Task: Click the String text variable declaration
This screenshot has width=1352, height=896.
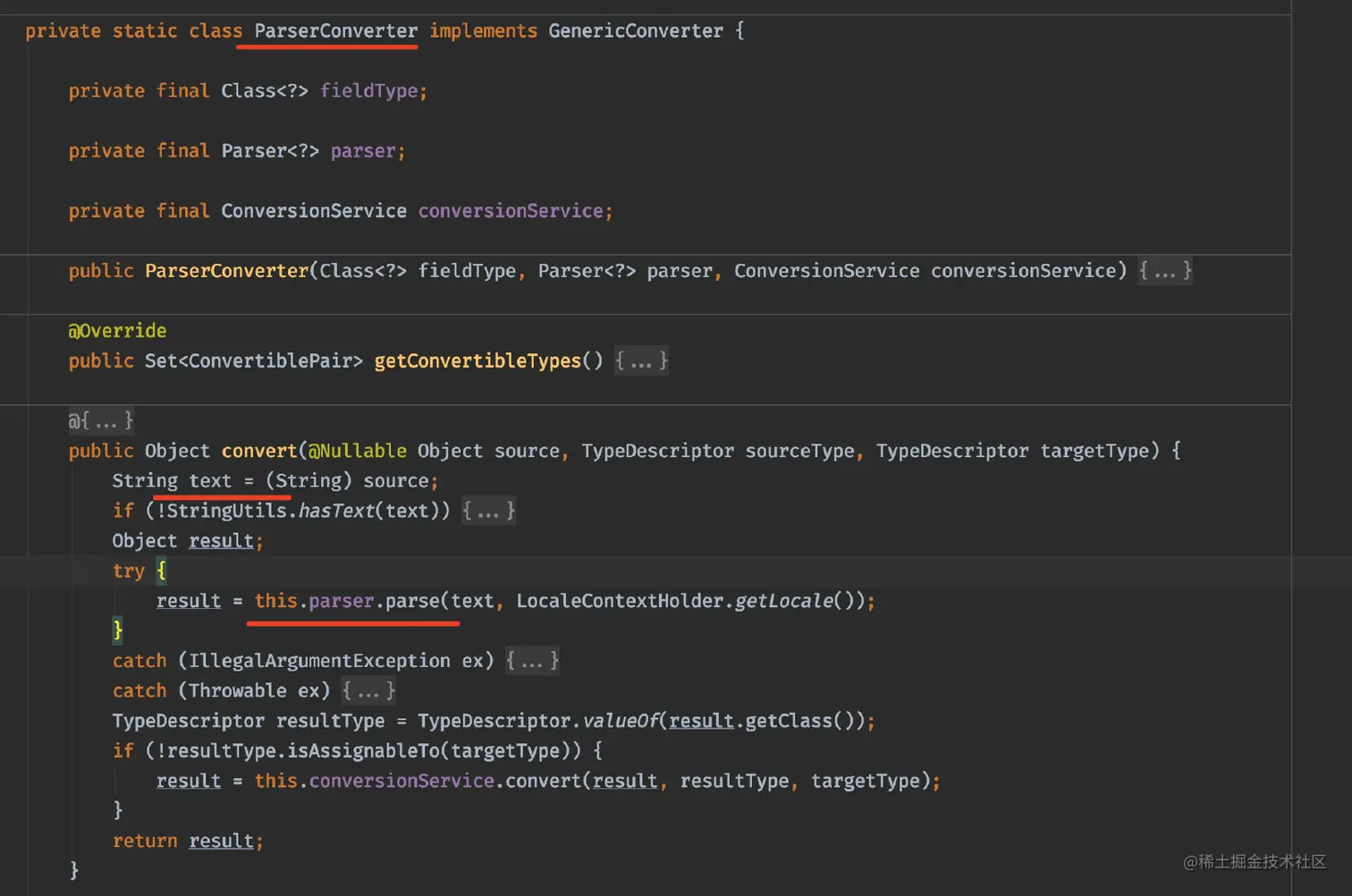Action: click(172, 481)
